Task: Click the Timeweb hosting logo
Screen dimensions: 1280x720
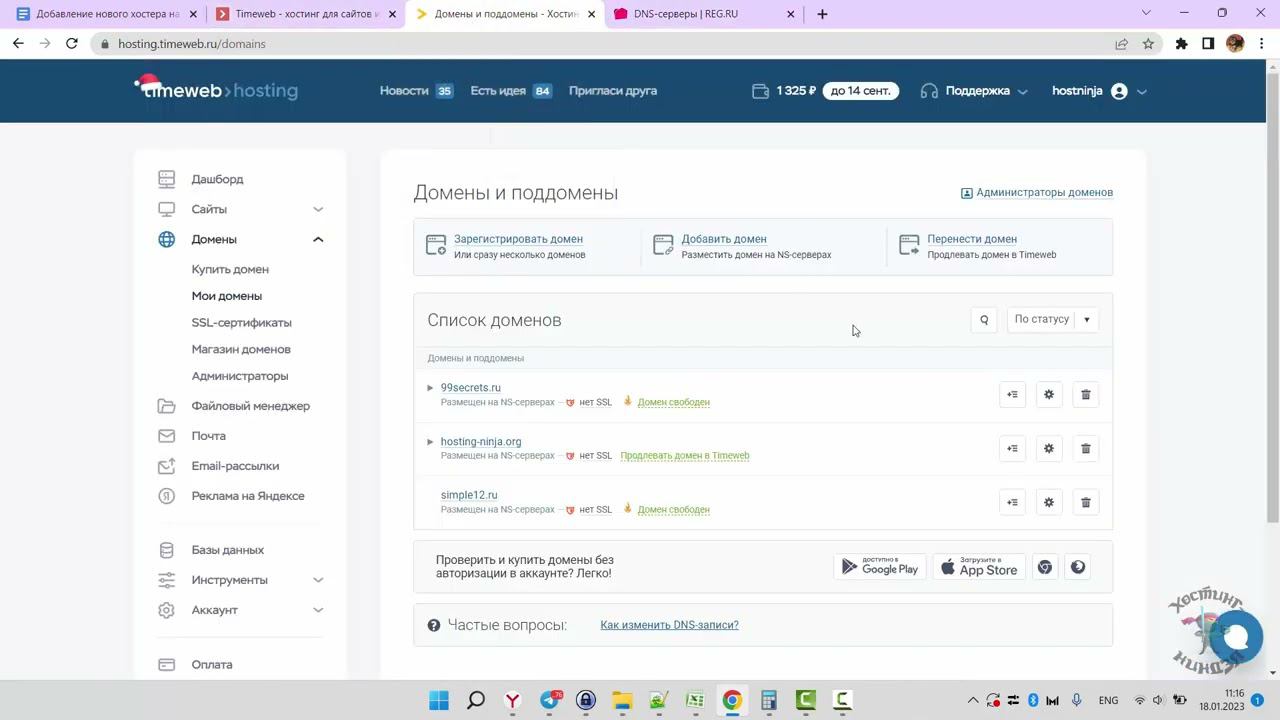Action: click(x=216, y=89)
